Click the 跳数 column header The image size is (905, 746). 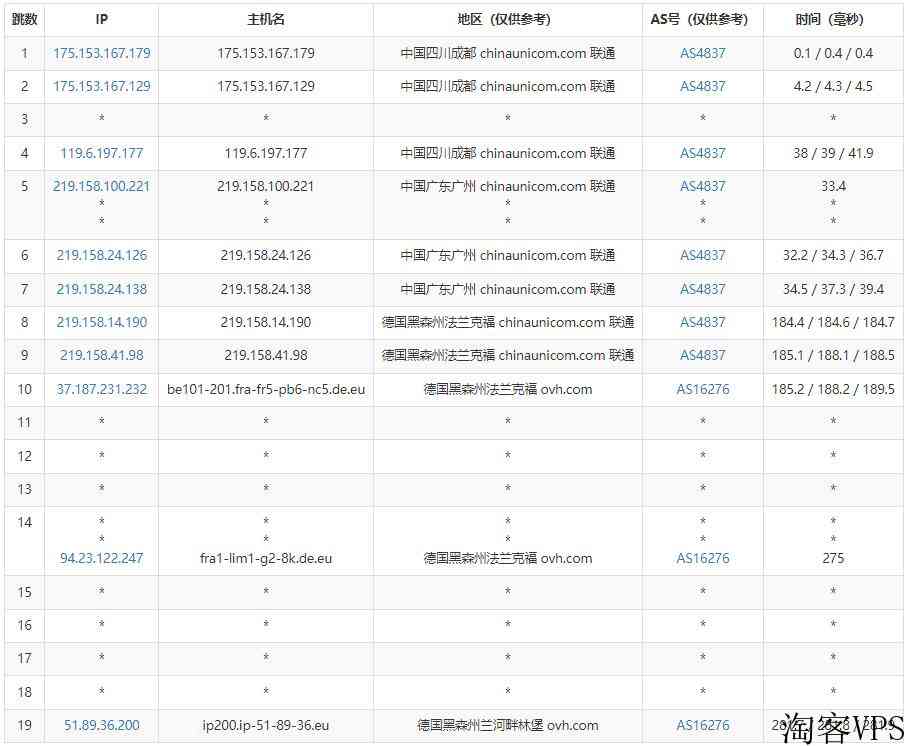(x=24, y=19)
